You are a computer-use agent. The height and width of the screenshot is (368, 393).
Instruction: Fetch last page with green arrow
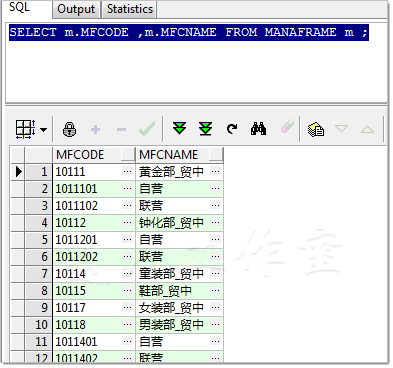point(206,129)
